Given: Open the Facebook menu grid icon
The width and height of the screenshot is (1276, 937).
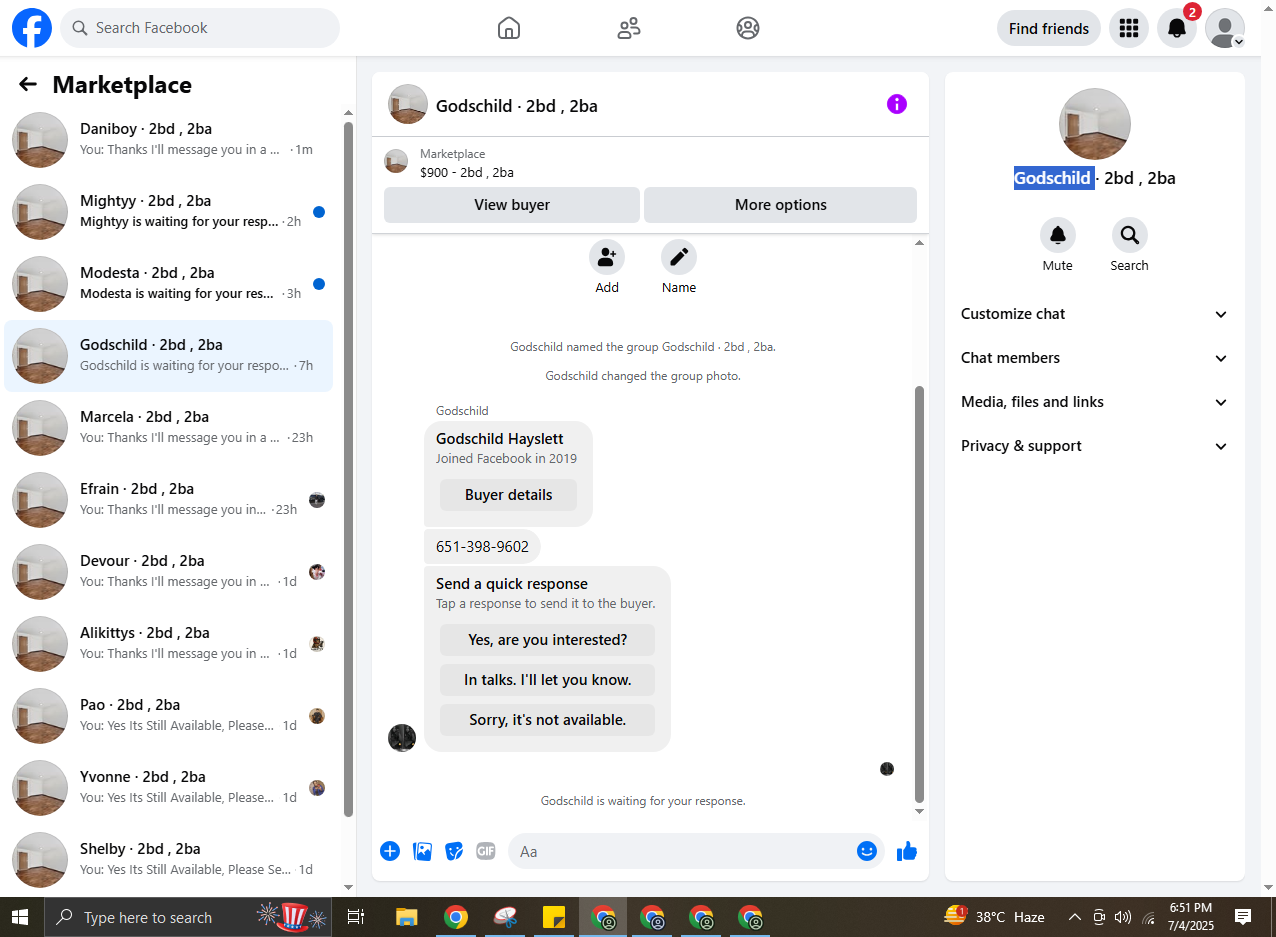Looking at the screenshot, I should coord(1129,28).
